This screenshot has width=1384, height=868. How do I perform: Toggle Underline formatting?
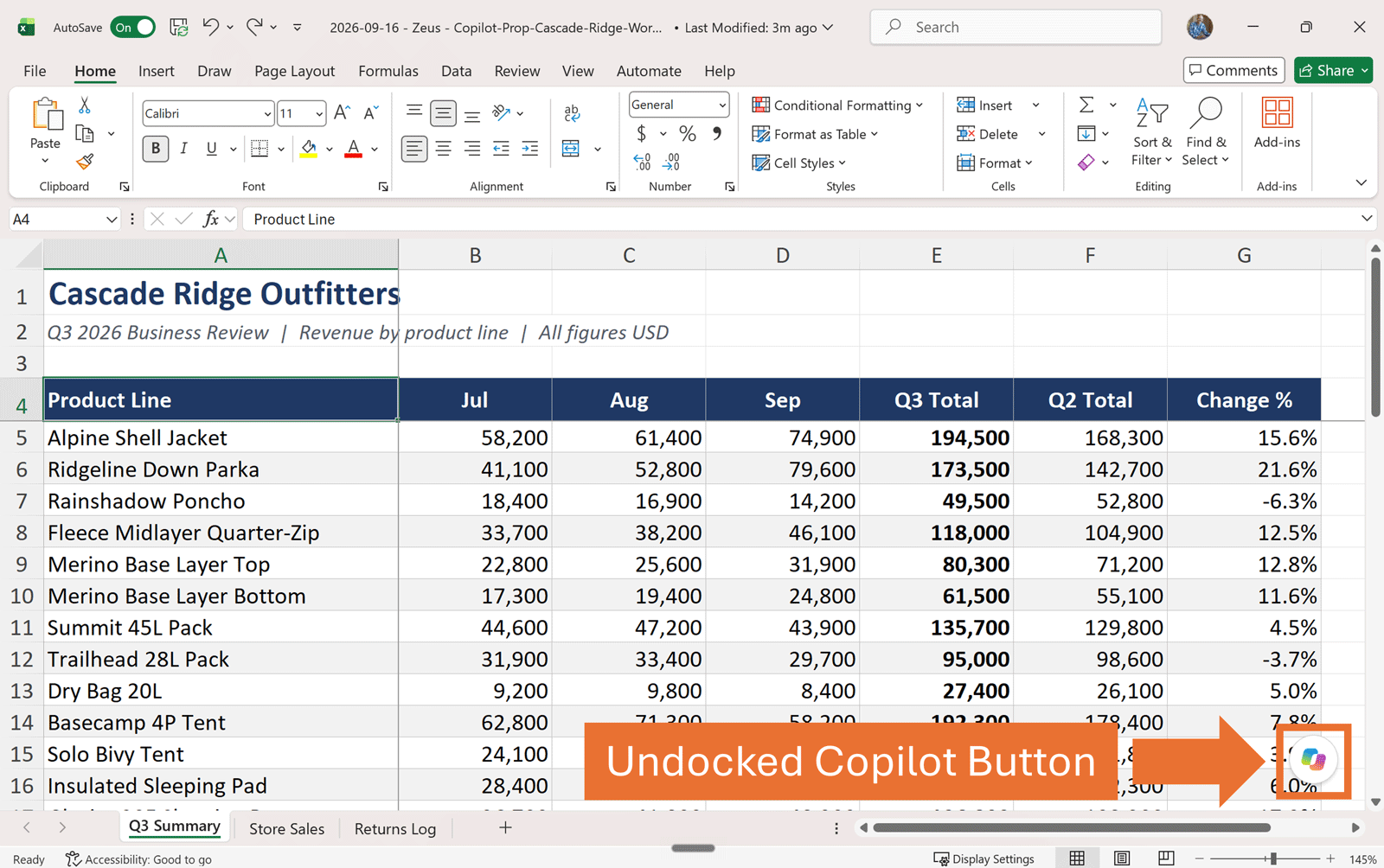212,149
